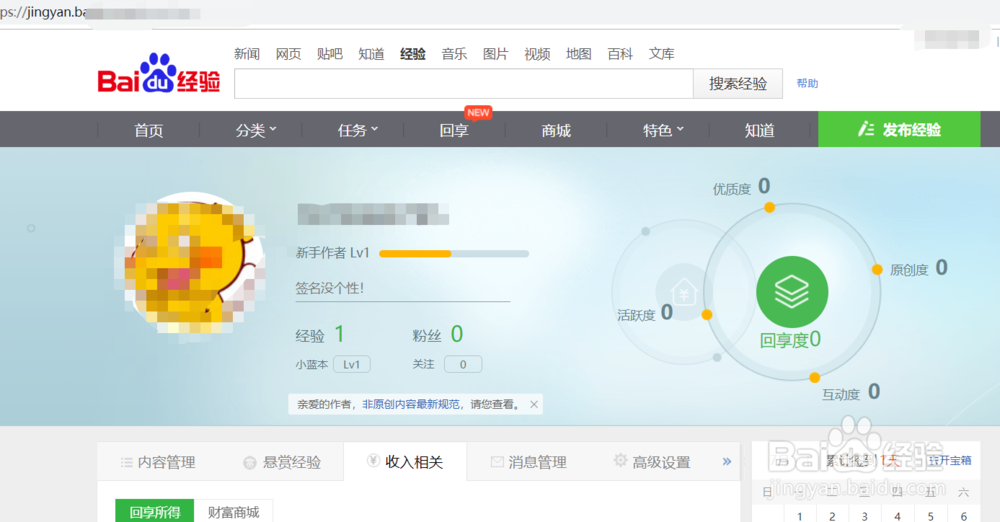Click the 打开宝箱 link

click(x=950, y=461)
